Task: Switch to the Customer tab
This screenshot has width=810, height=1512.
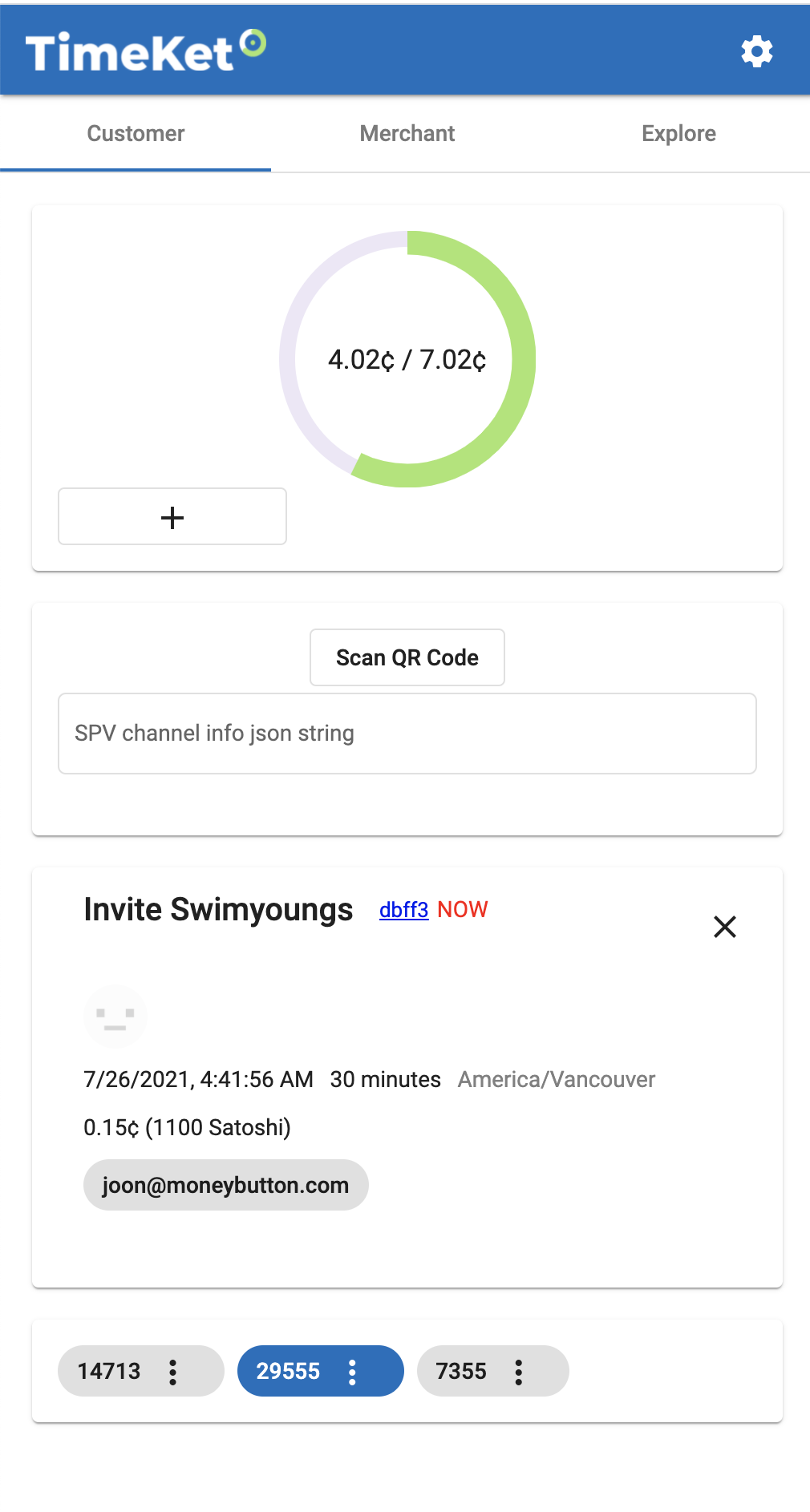Action: pos(136,133)
